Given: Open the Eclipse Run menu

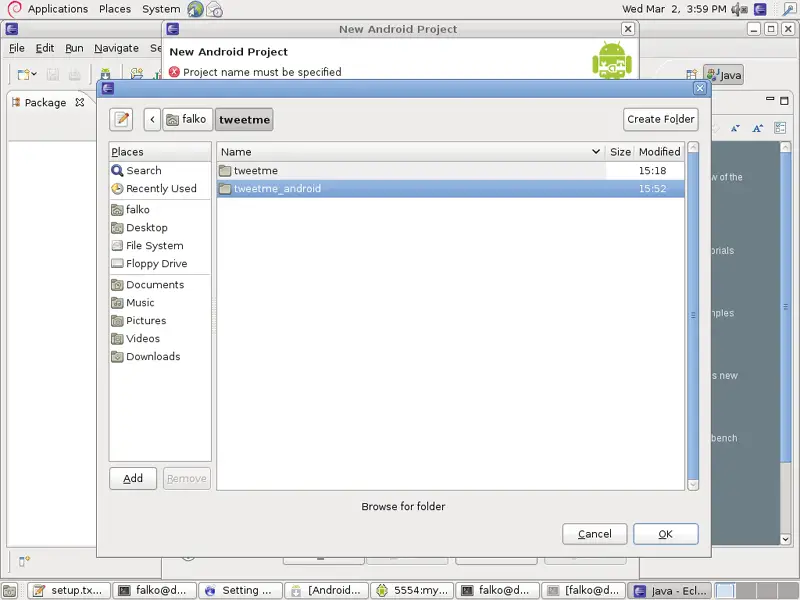Looking at the screenshot, I should pyautogui.click(x=74, y=48).
